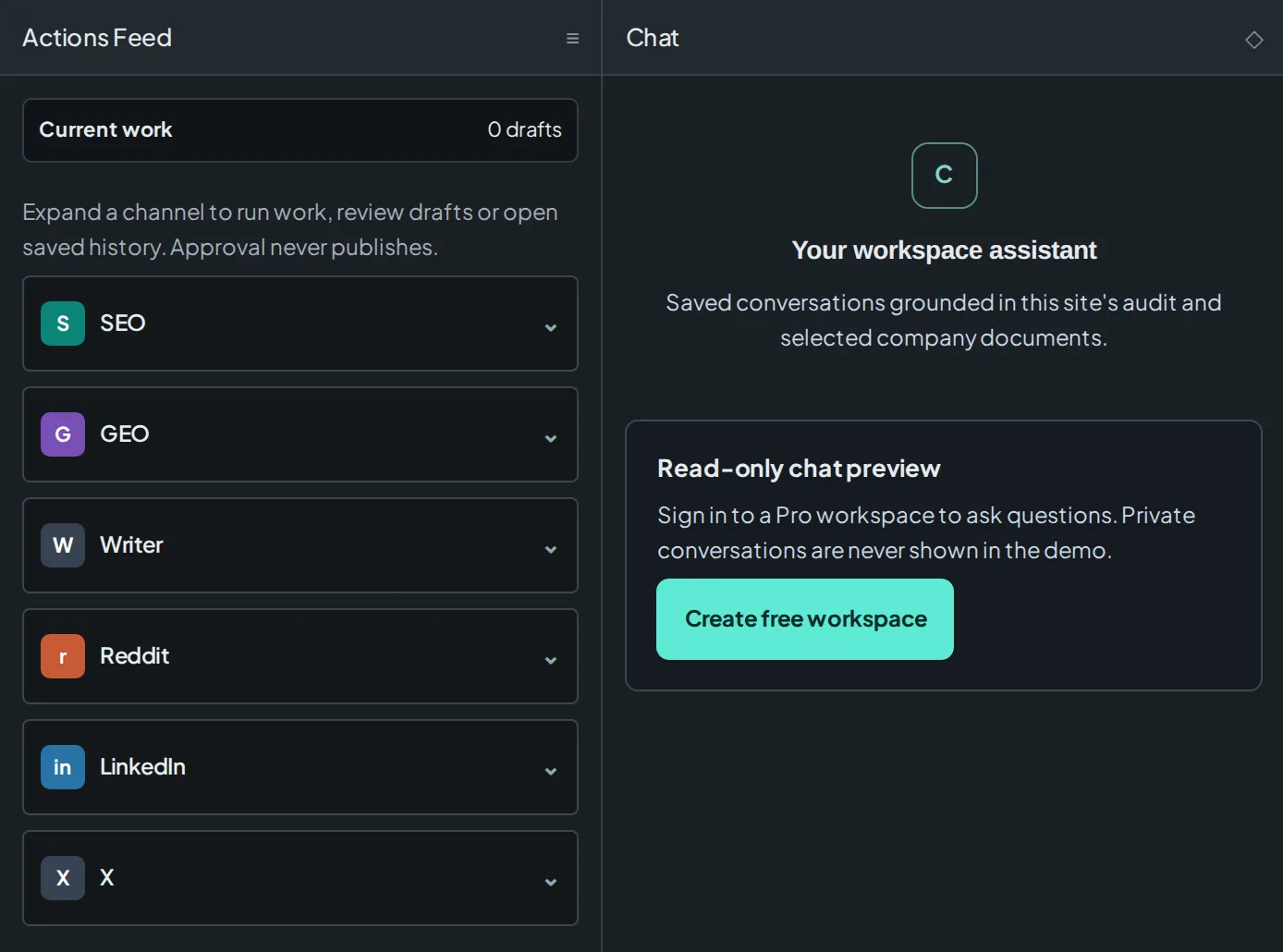Select the Actions Feed panel title
The width and height of the screenshot is (1283, 952).
pos(97,38)
